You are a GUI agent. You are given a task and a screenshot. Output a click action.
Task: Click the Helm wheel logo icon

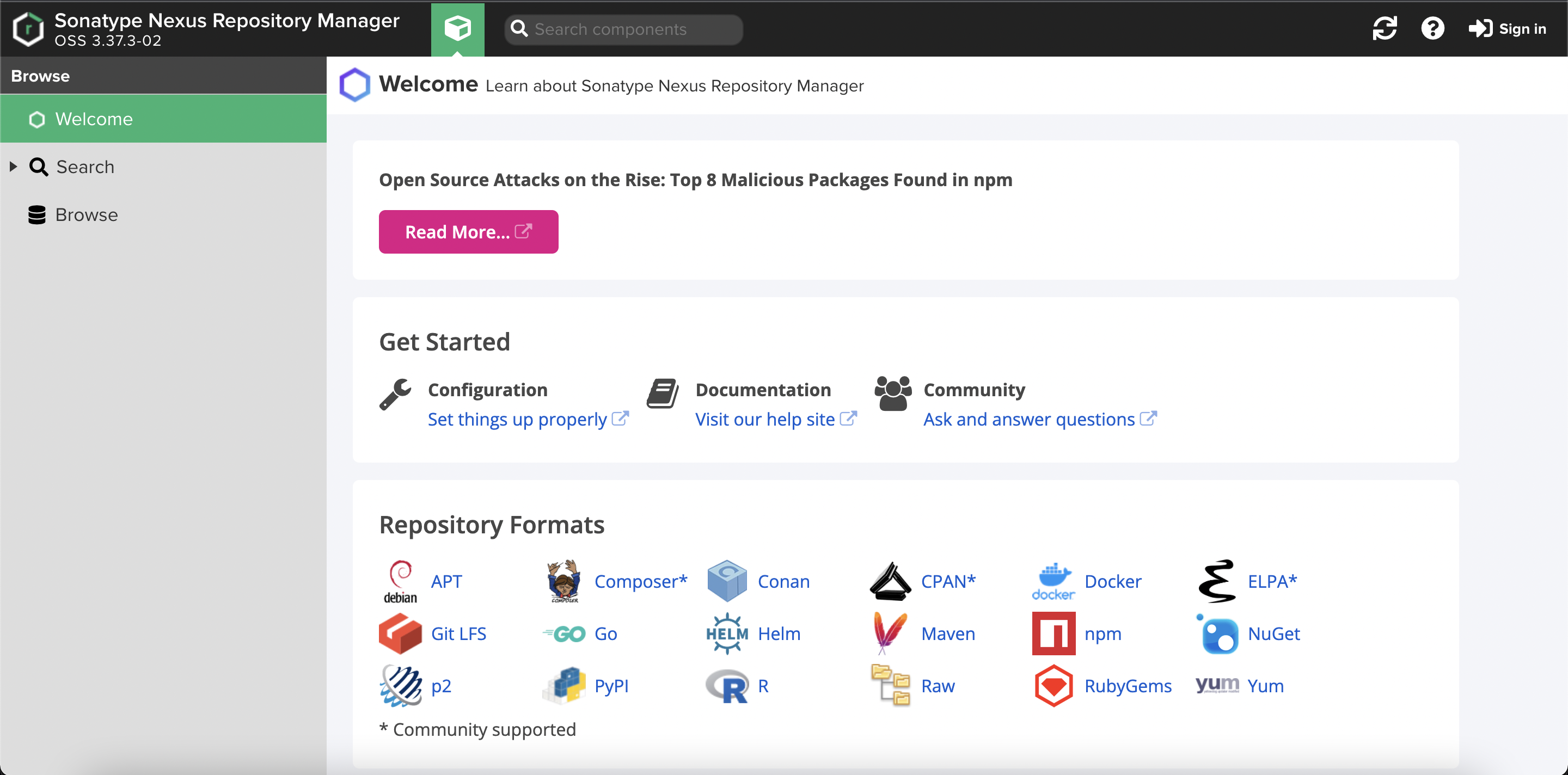click(727, 633)
